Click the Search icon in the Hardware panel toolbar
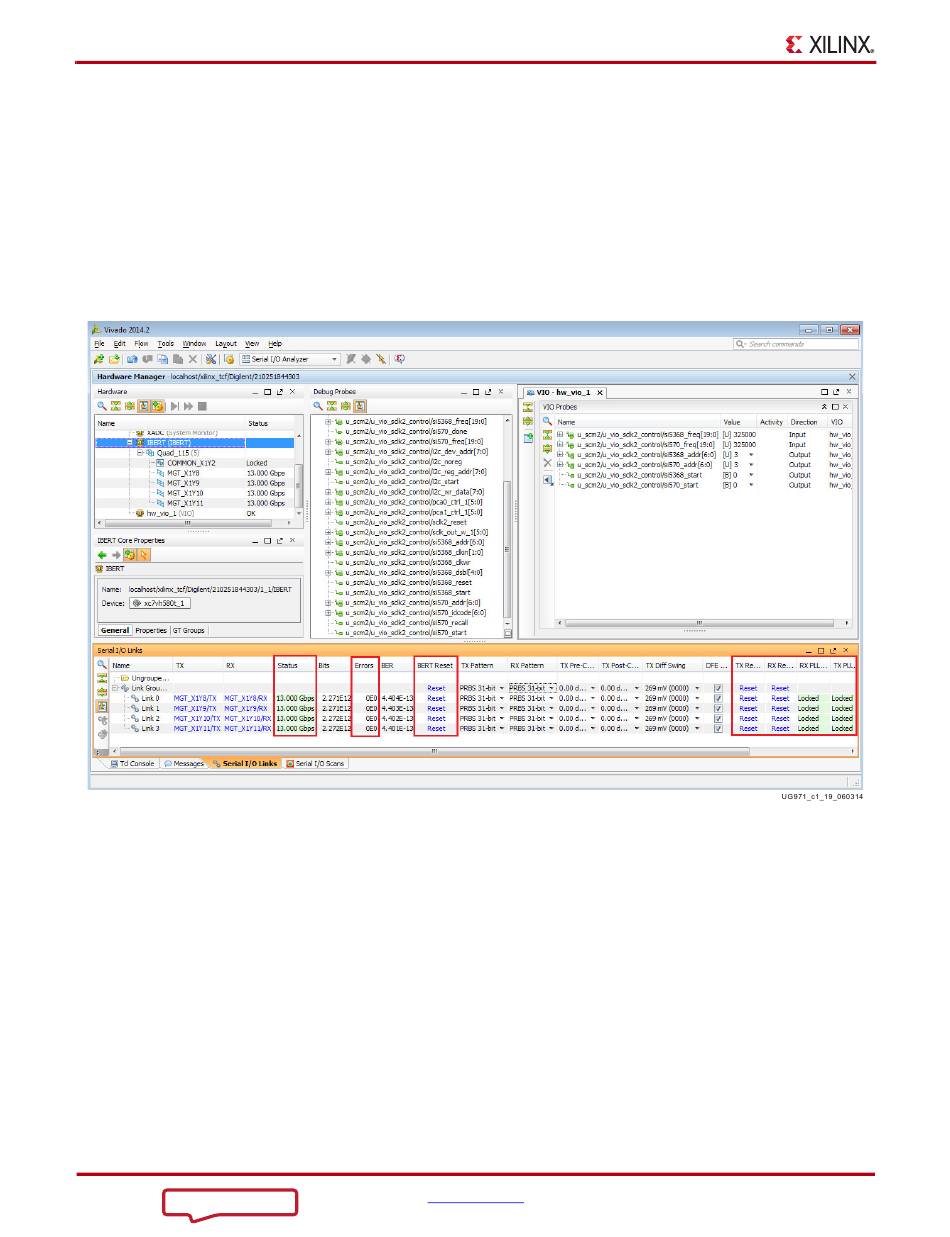950x1237 pixels. [x=101, y=406]
